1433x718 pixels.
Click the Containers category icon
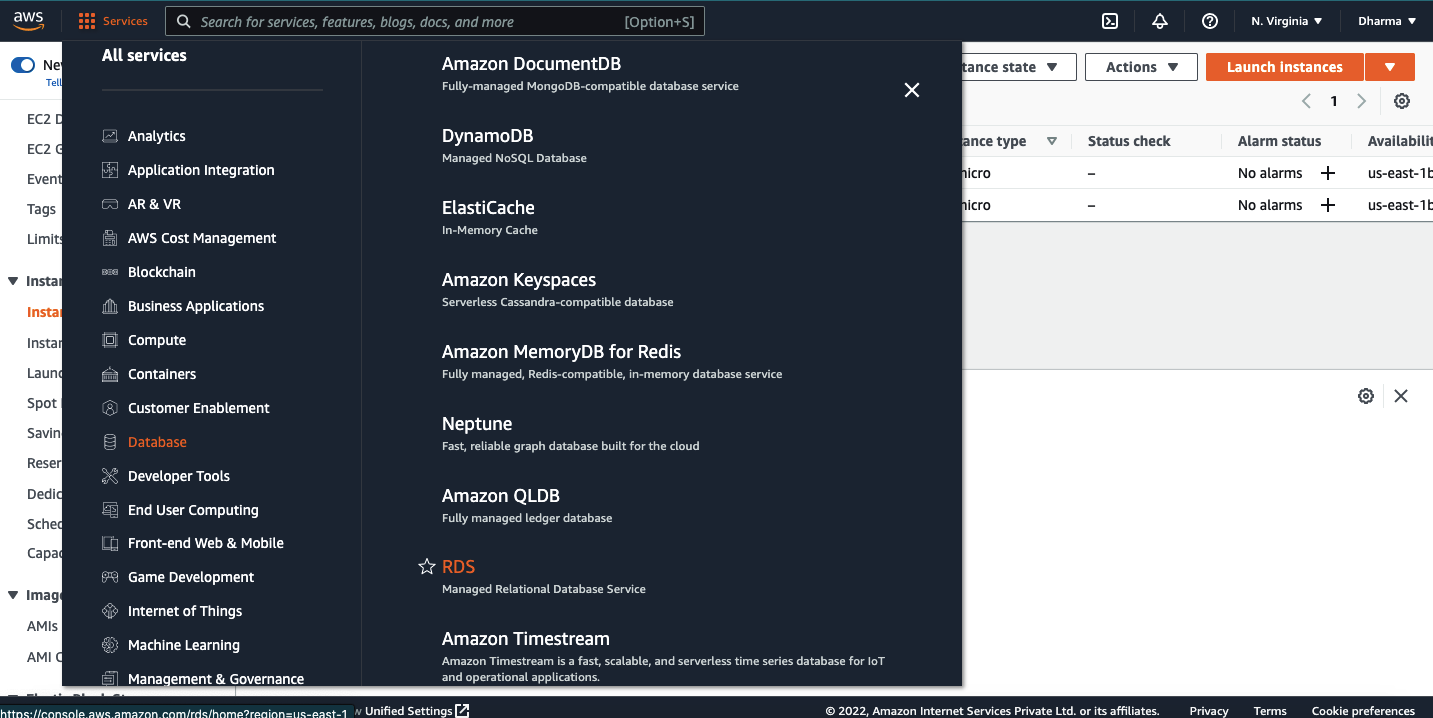coord(110,374)
